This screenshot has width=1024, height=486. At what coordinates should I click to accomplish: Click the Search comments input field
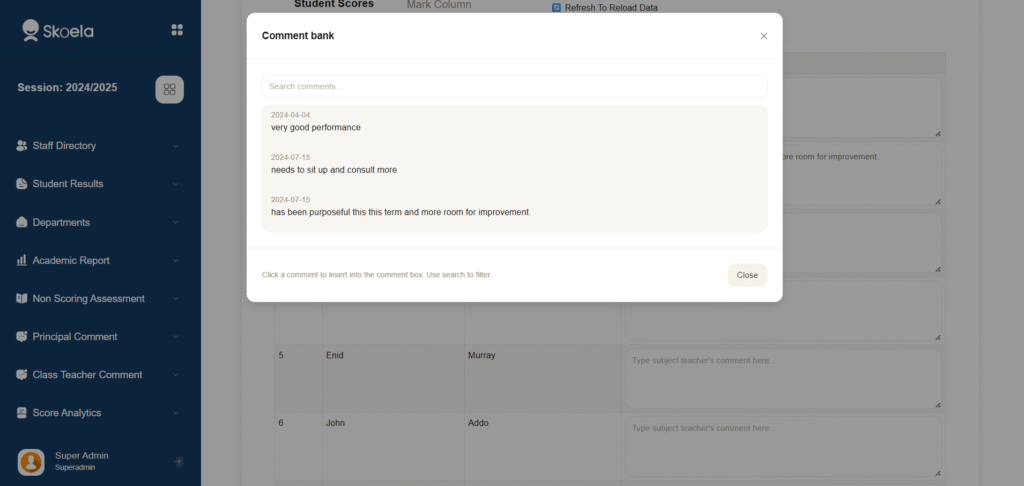[x=514, y=86]
